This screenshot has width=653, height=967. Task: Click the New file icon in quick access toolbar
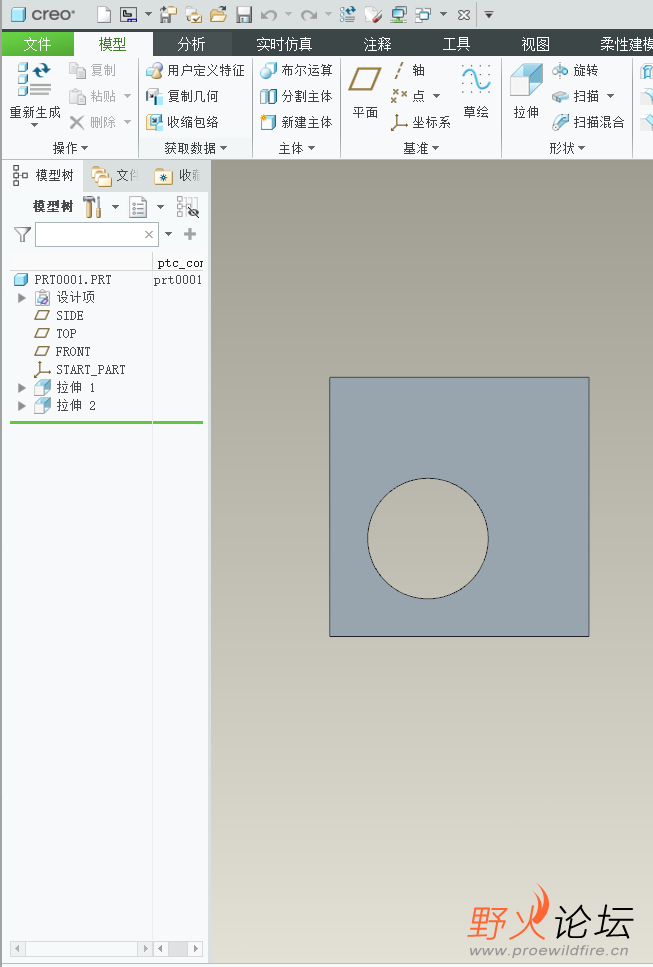click(x=105, y=14)
